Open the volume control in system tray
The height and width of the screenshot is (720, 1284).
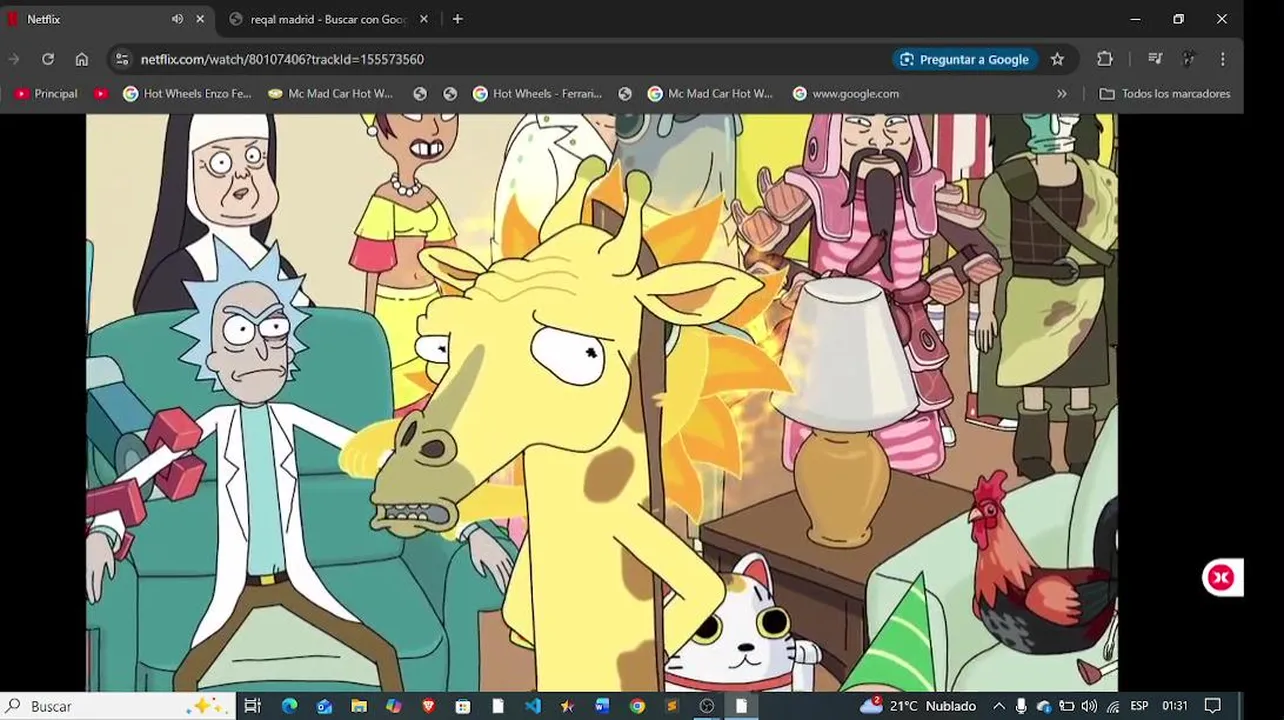[1089, 706]
